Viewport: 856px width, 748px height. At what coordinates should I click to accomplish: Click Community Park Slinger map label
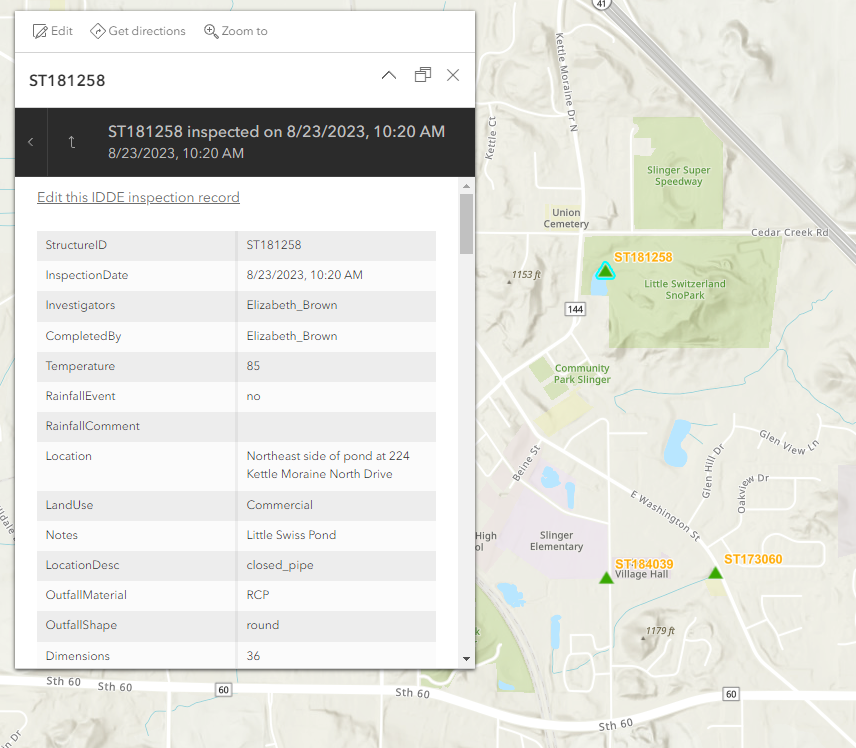tap(582, 374)
